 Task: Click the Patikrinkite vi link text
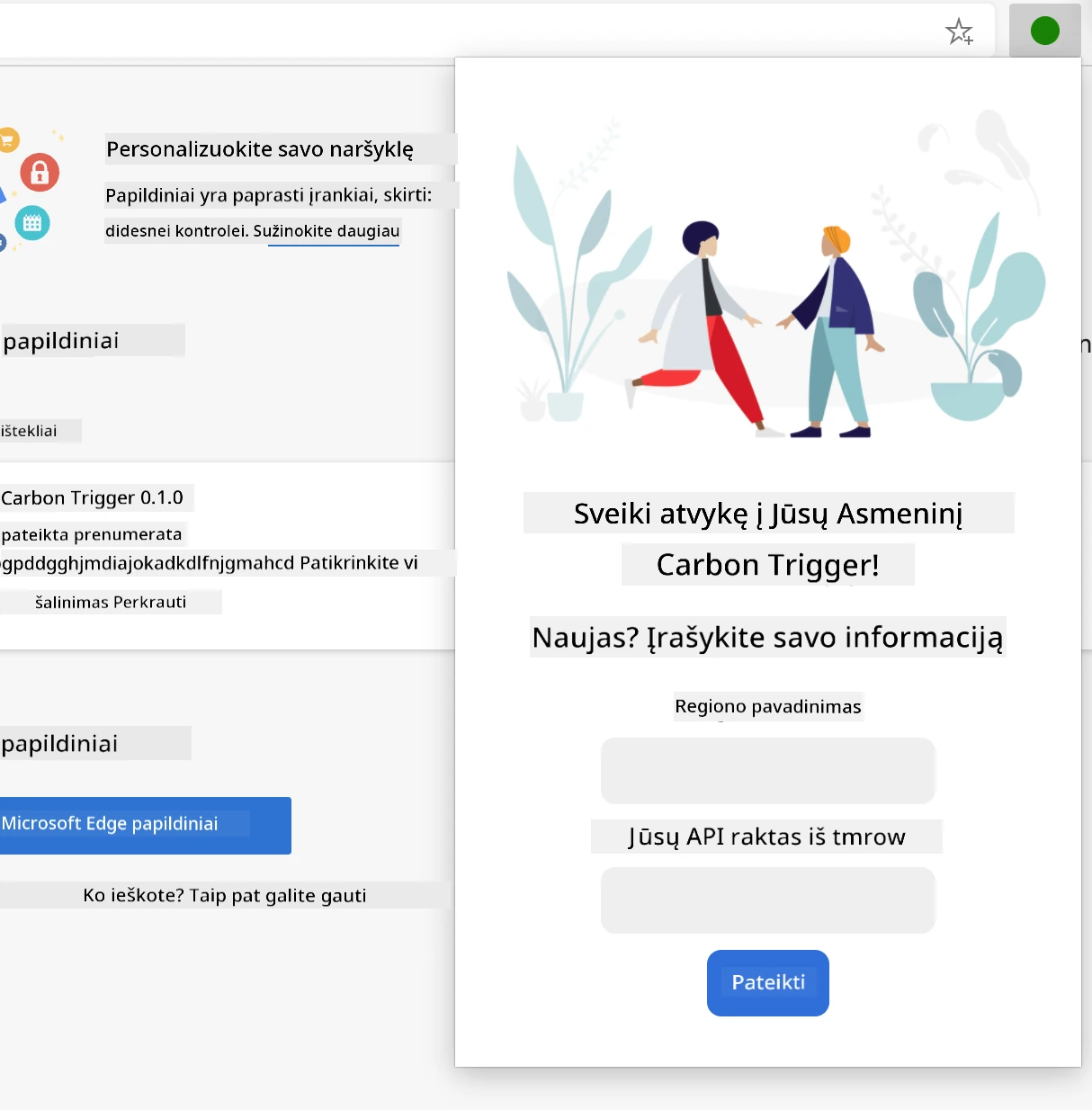point(359,563)
